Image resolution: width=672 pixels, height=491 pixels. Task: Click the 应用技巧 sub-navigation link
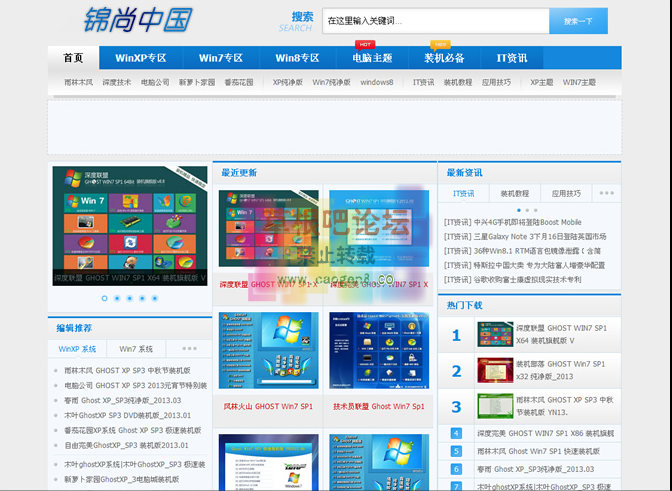496,82
